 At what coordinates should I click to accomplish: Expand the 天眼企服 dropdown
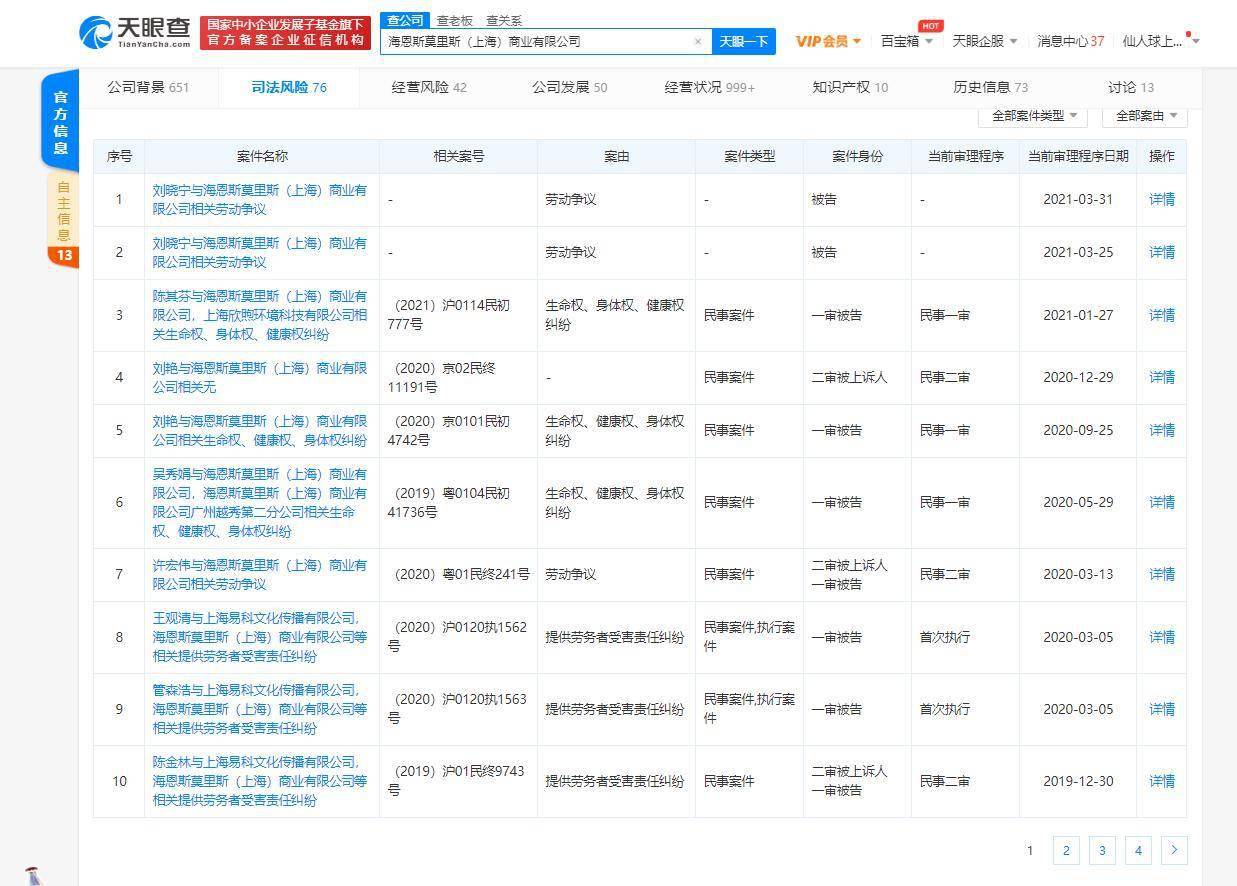click(984, 41)
